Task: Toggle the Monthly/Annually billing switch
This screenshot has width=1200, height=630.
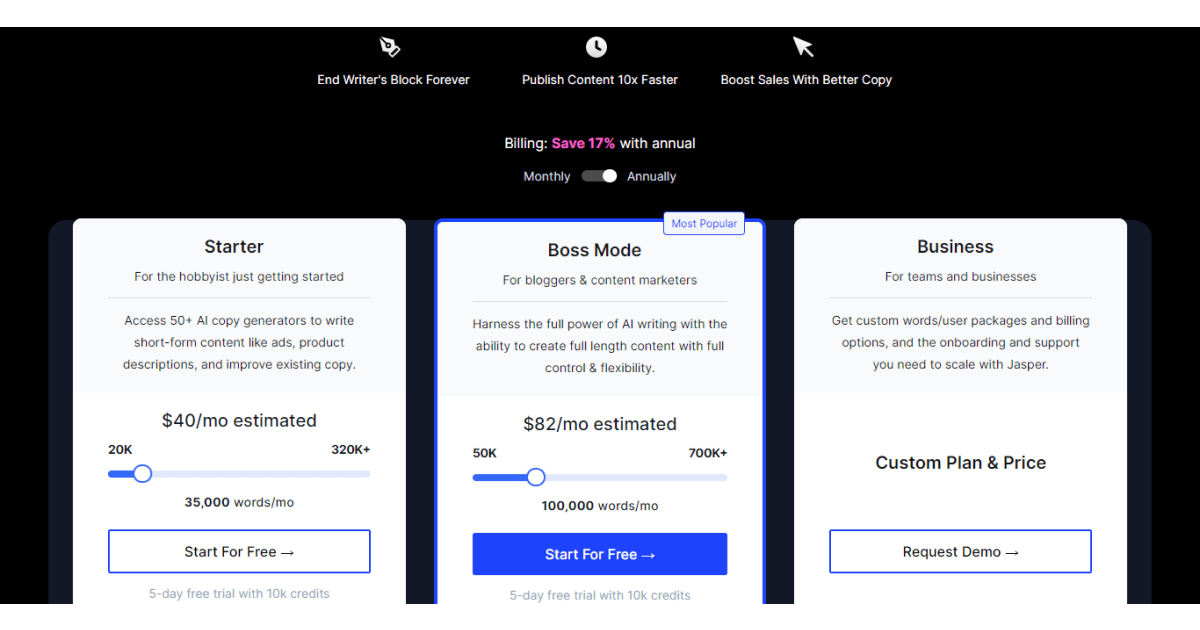Action: point(599,176)
